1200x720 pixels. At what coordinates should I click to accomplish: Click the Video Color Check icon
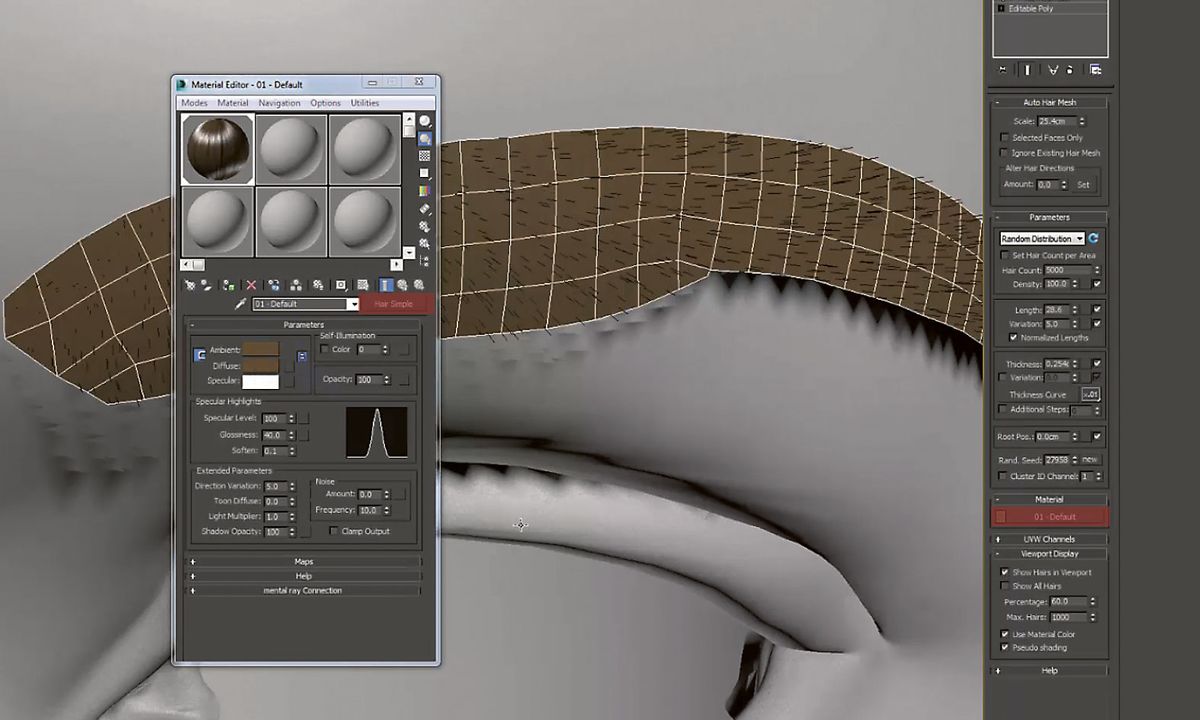(424, 191)
